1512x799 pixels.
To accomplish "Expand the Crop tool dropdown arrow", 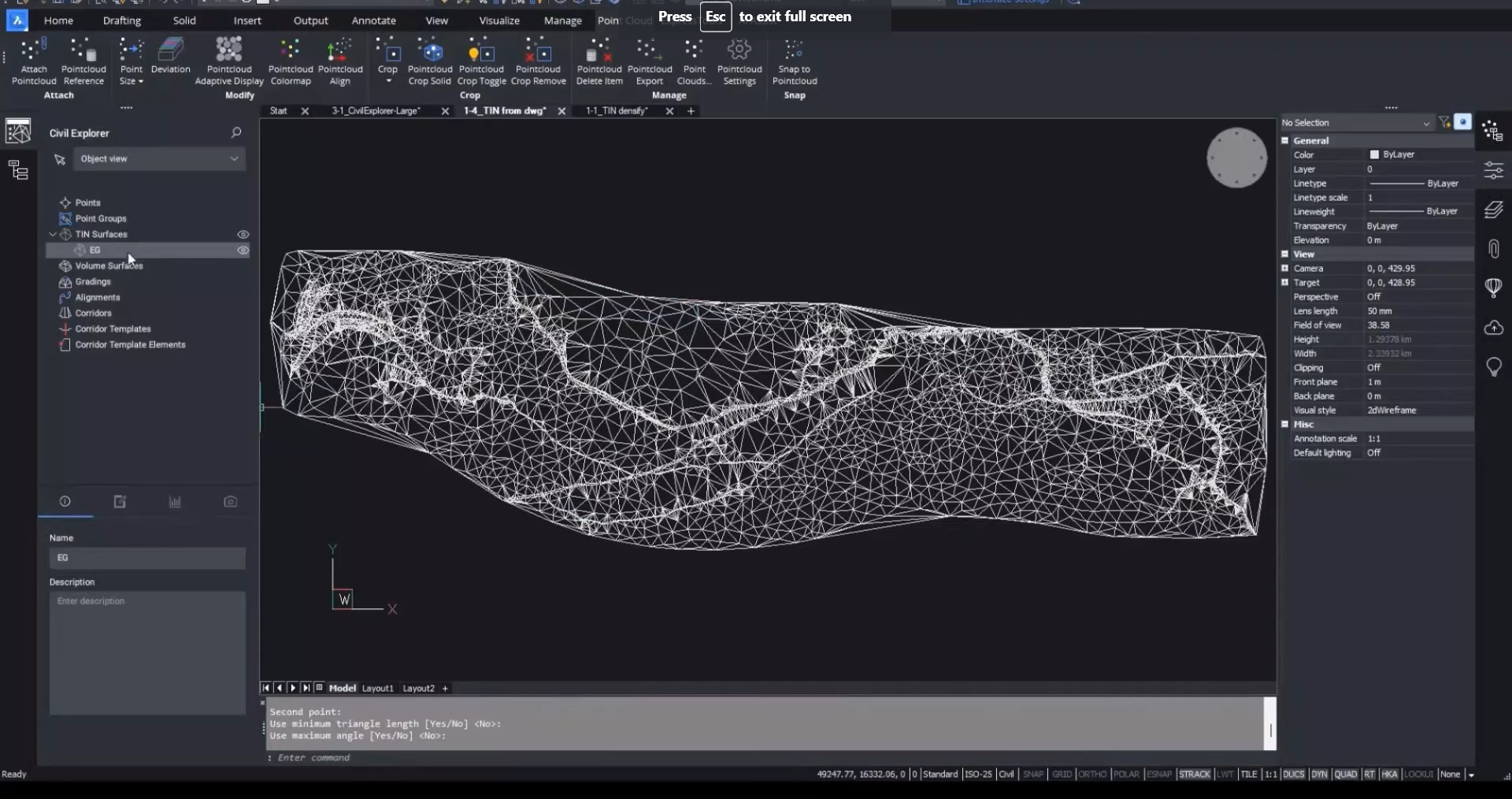I will point(387,81).
